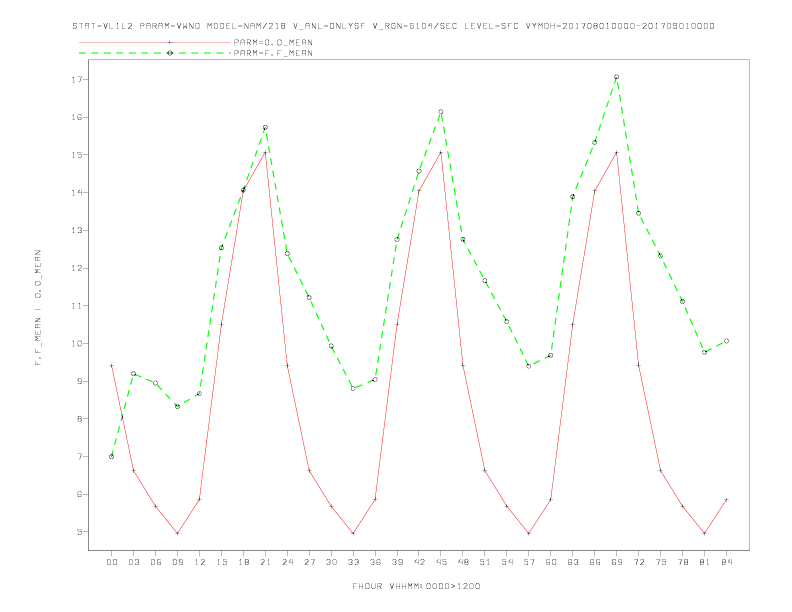This screenshot has height=612, width=792.
Task: Click the green dashed legend sample marker
Action: [x=170, y=53]
